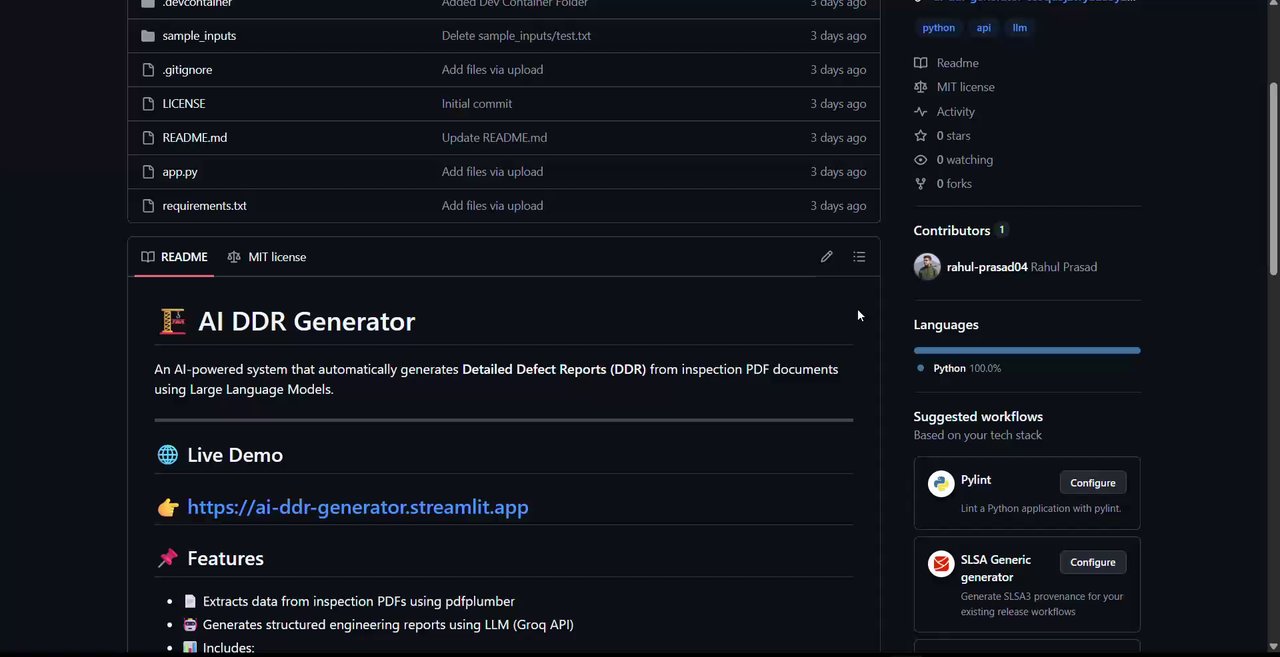Open the LICENSE file
The width and height of the screenshot is (1280, 657).
[184, 103]
